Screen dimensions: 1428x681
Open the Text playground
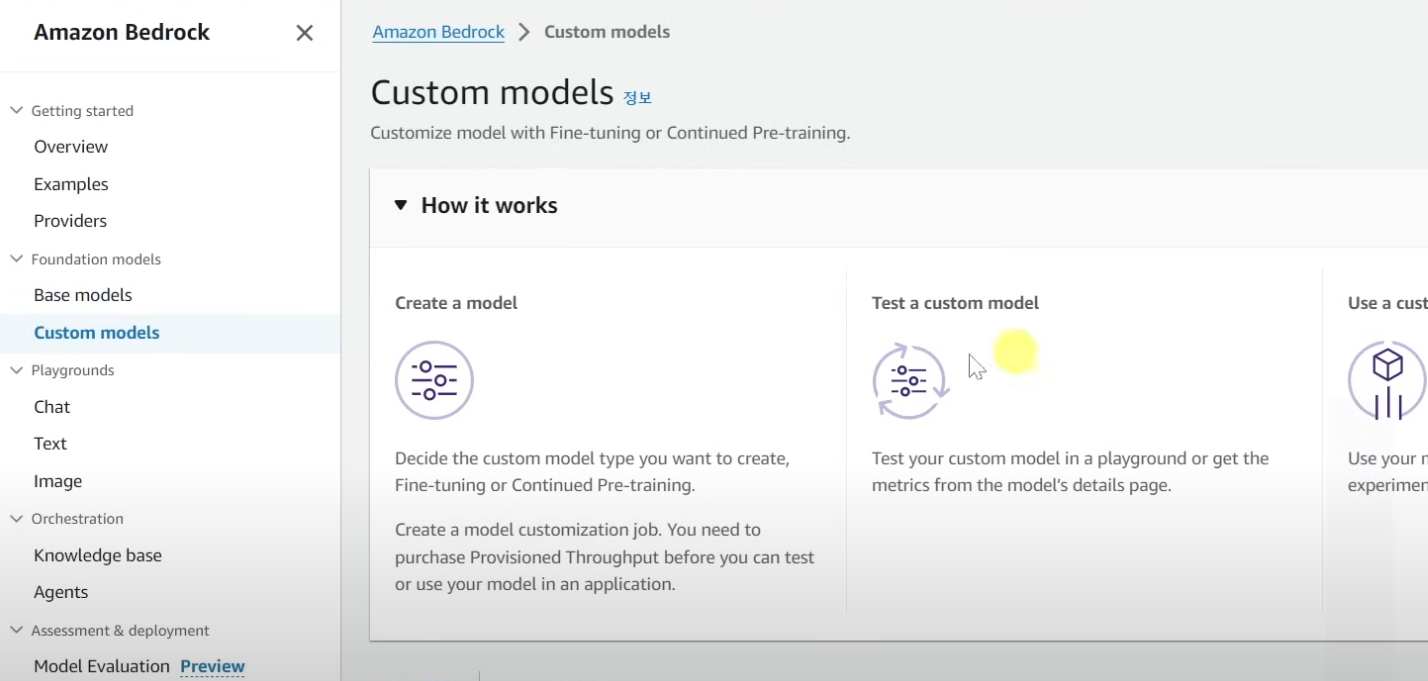click(x=50, y=444)
